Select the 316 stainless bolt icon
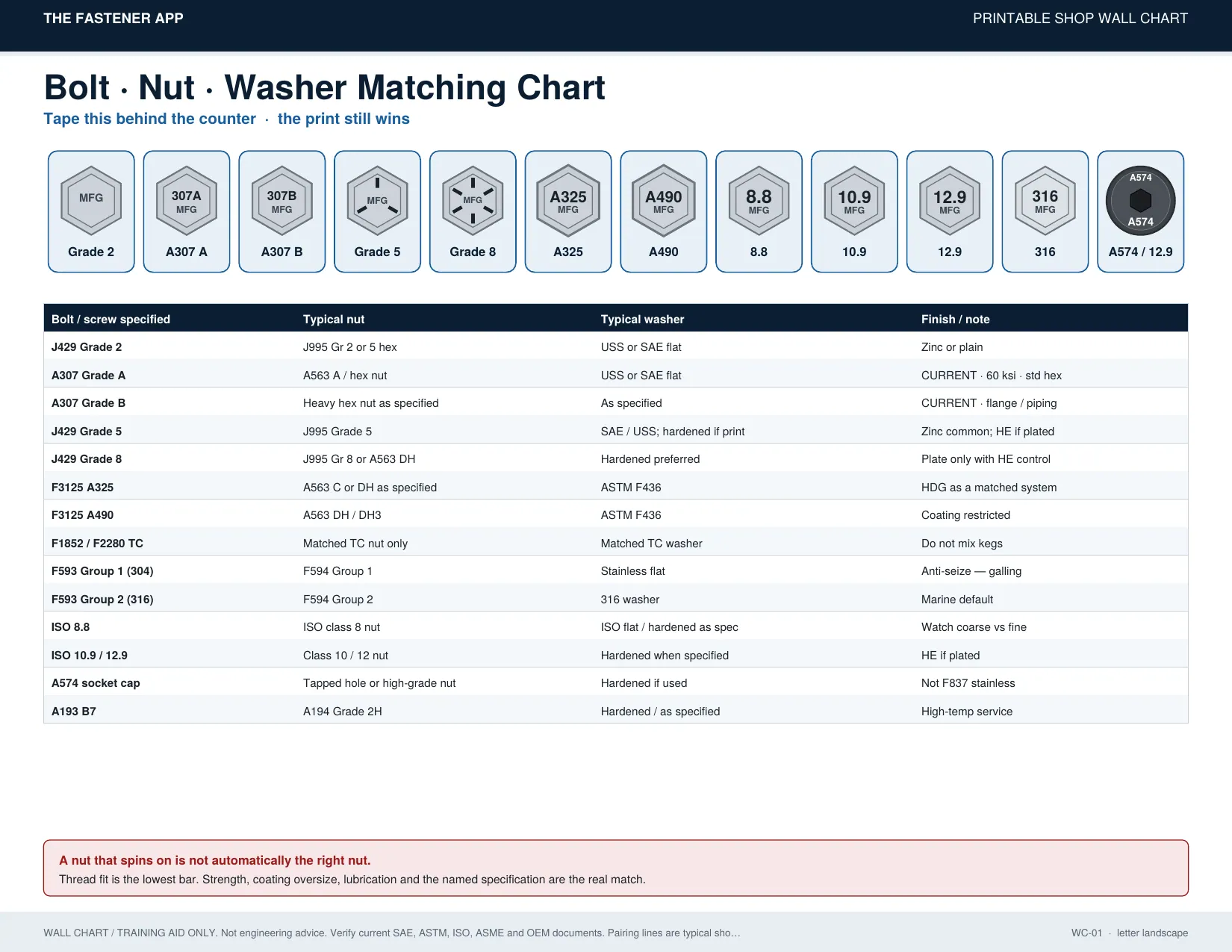 click(x=1045, y=201)
